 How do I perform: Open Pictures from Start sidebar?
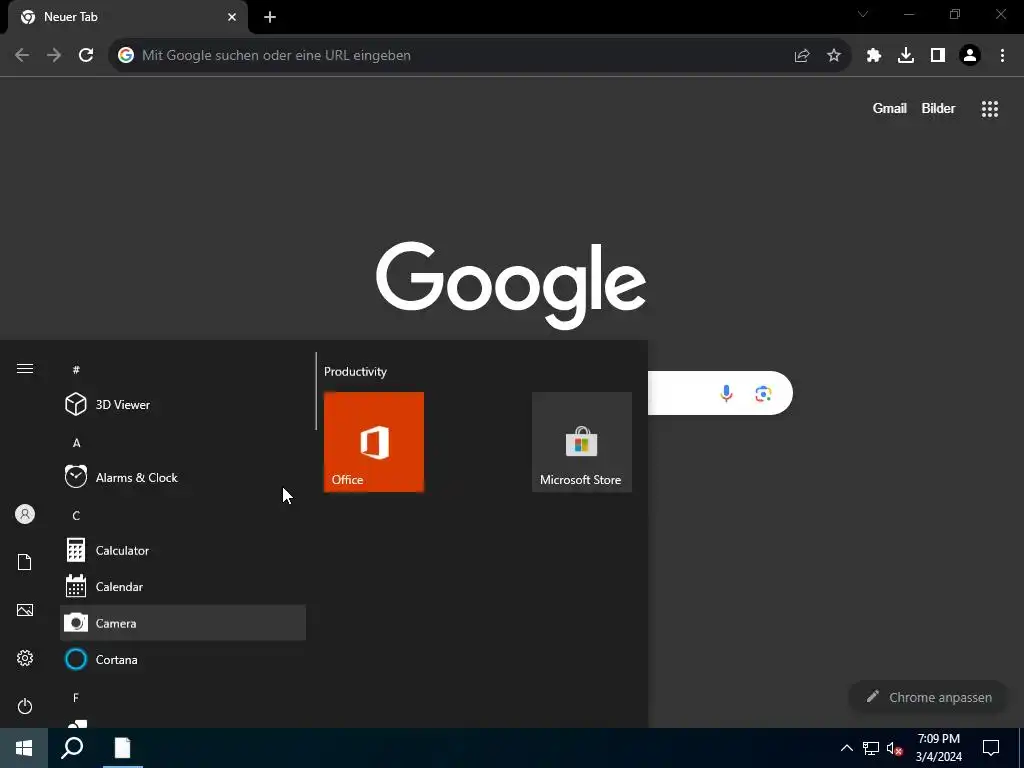(25, 610)
